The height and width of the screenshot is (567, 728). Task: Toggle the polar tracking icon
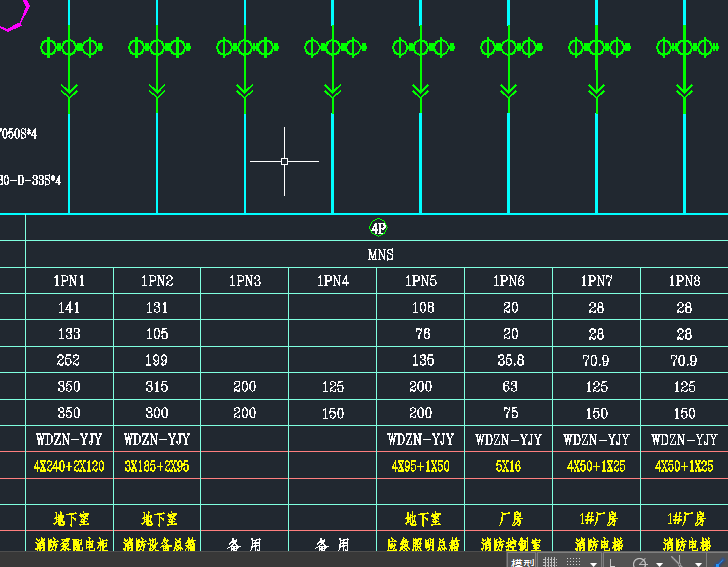640,562
